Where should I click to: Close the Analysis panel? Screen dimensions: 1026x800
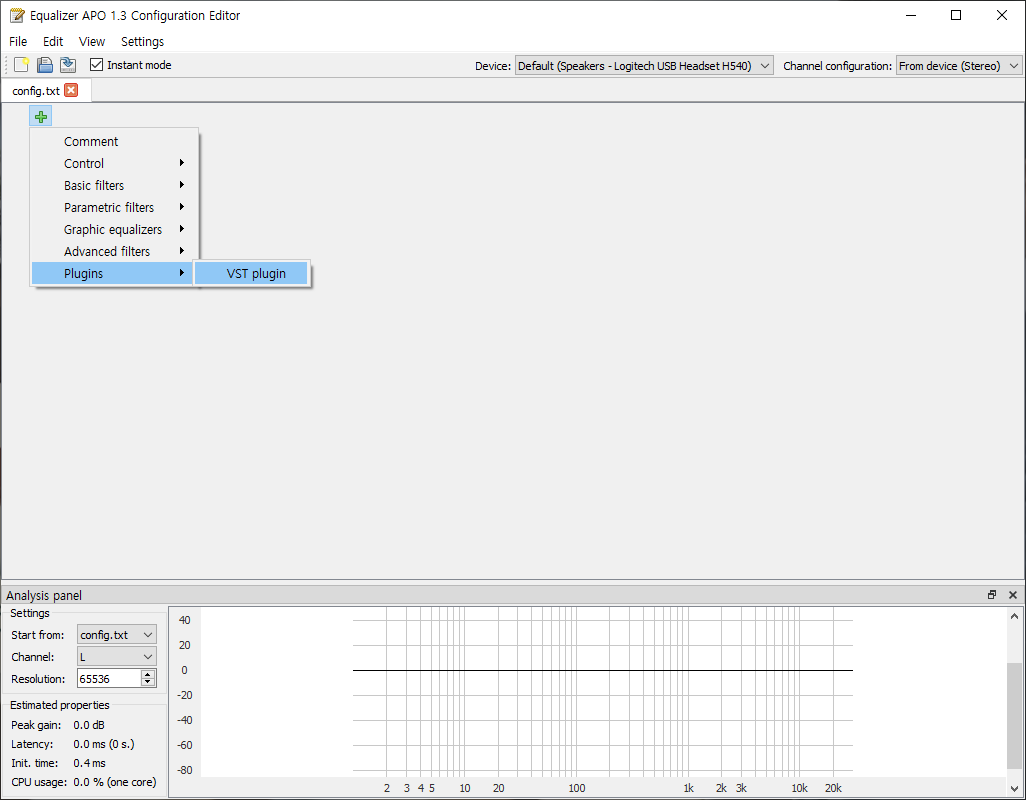point(1013,595)
